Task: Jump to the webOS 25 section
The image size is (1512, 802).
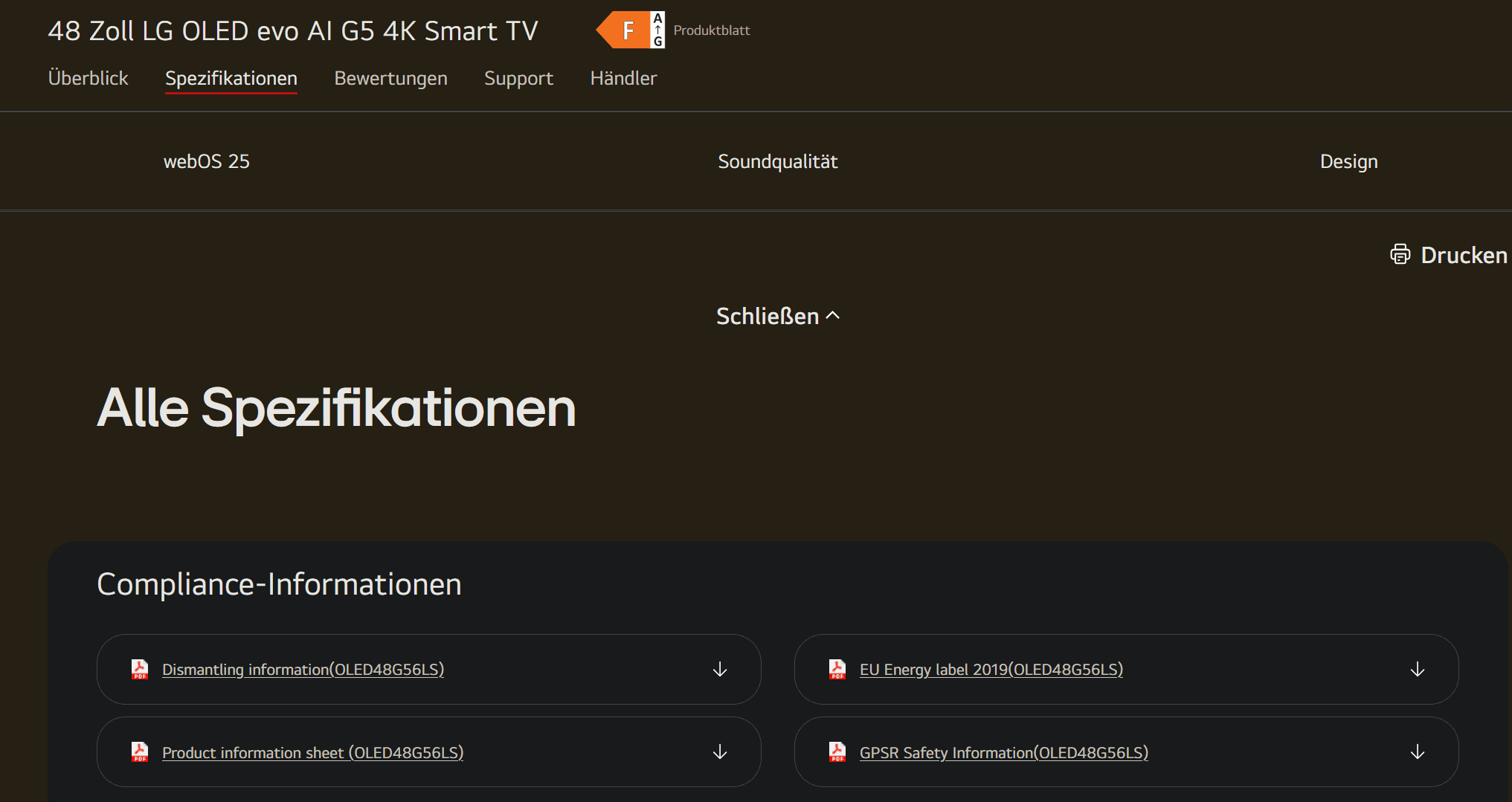Action: click(x=207, y=161)
